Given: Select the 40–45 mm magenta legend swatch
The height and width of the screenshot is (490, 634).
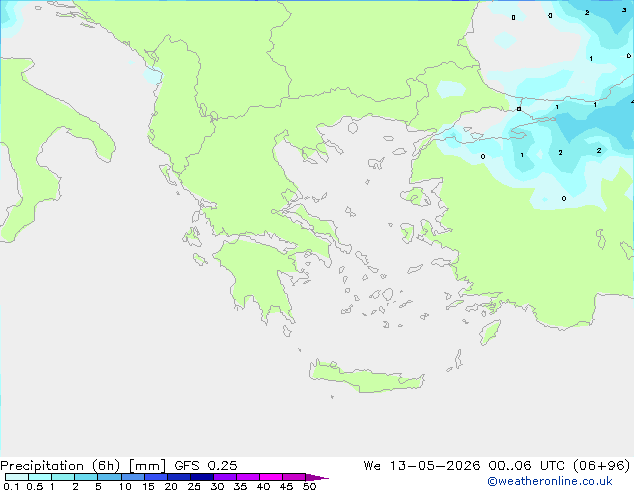Looking at the screenshot, I should pos(271,477).
